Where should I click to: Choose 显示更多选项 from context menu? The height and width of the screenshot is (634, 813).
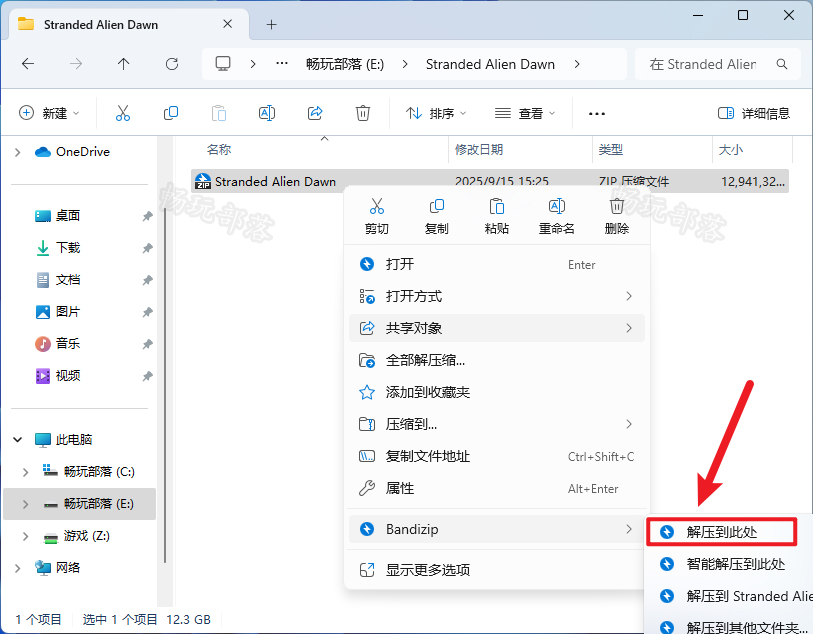(x=497, y=570)
